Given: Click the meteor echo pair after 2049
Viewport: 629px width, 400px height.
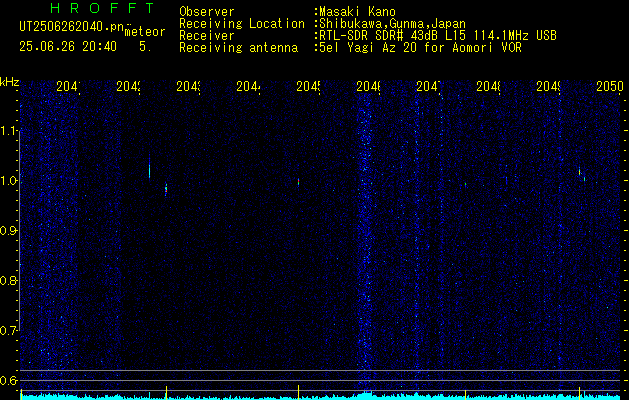Looking at the screenshot, I should tap(582, 174).
